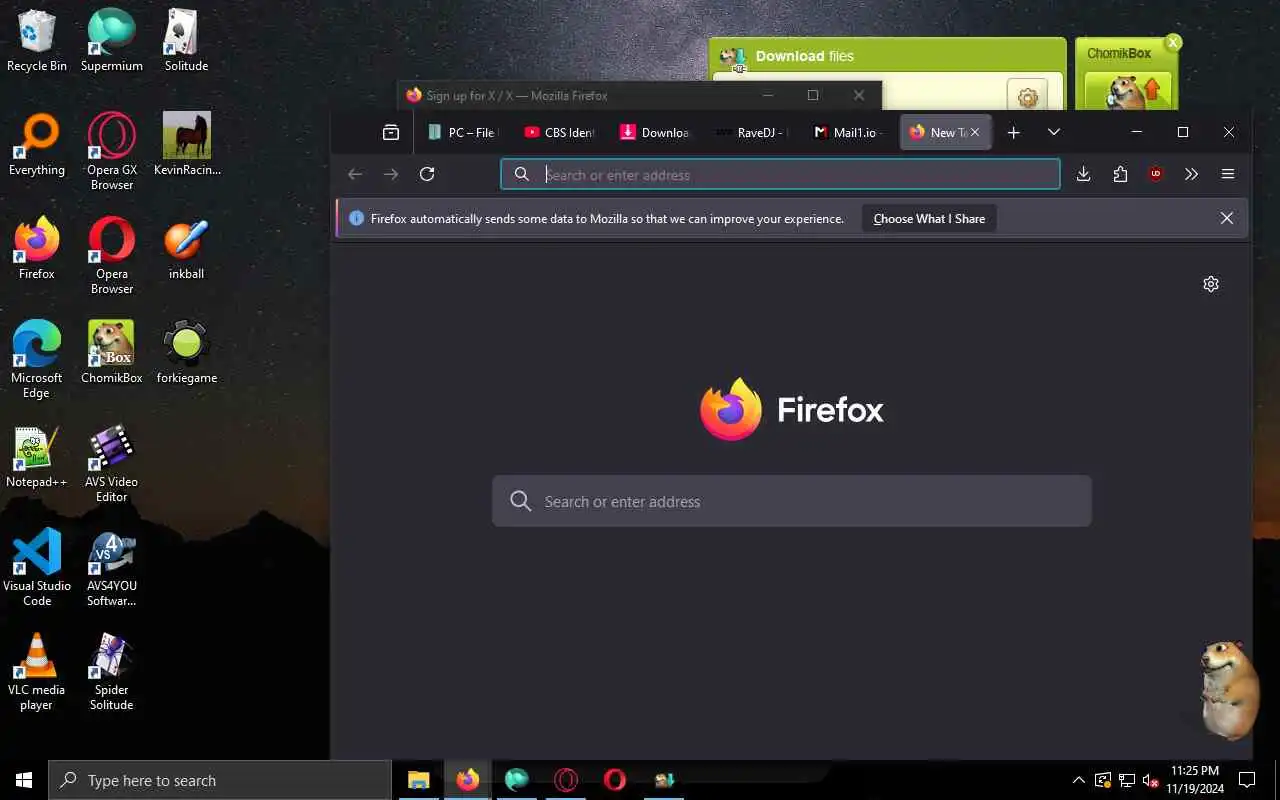Open the inkball desktop shortcut
Image resolution: width=1280 pixels, height=800 pixels.
pos(187,249)
